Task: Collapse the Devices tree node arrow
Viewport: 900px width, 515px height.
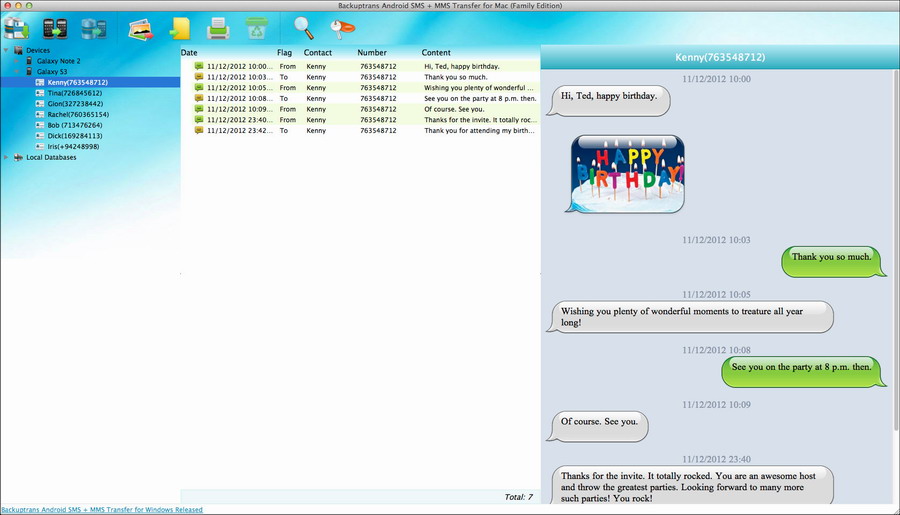Action: [x=6, y=51]
